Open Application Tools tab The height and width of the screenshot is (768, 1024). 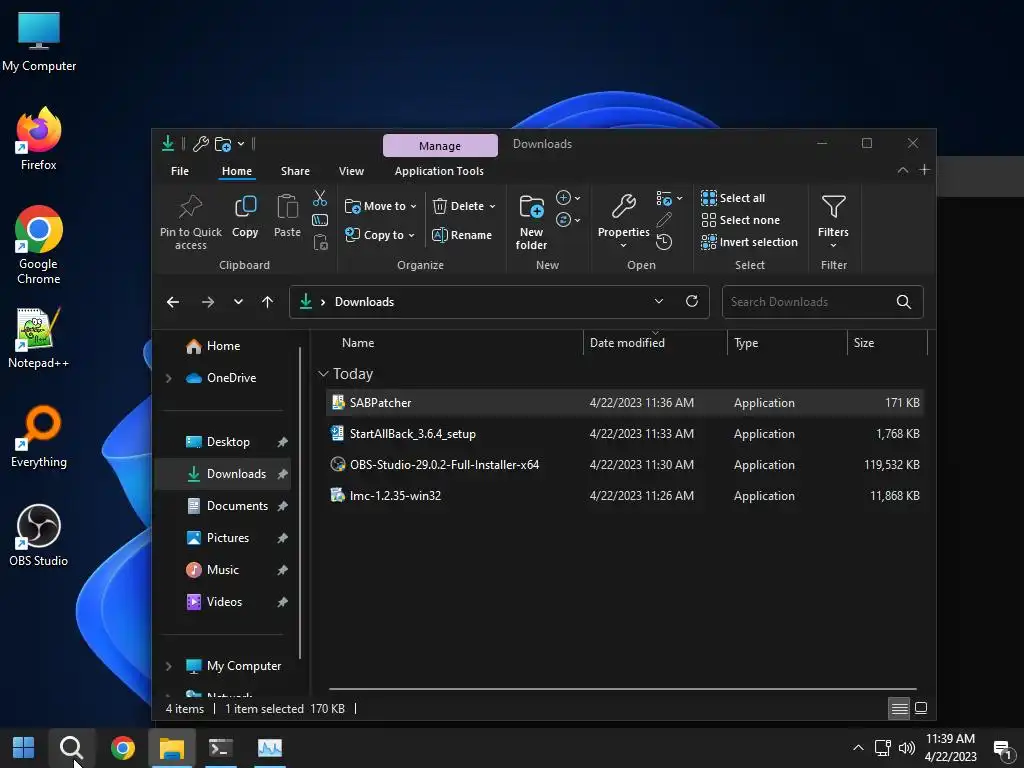pyautogui.click(x=439, y=171)
